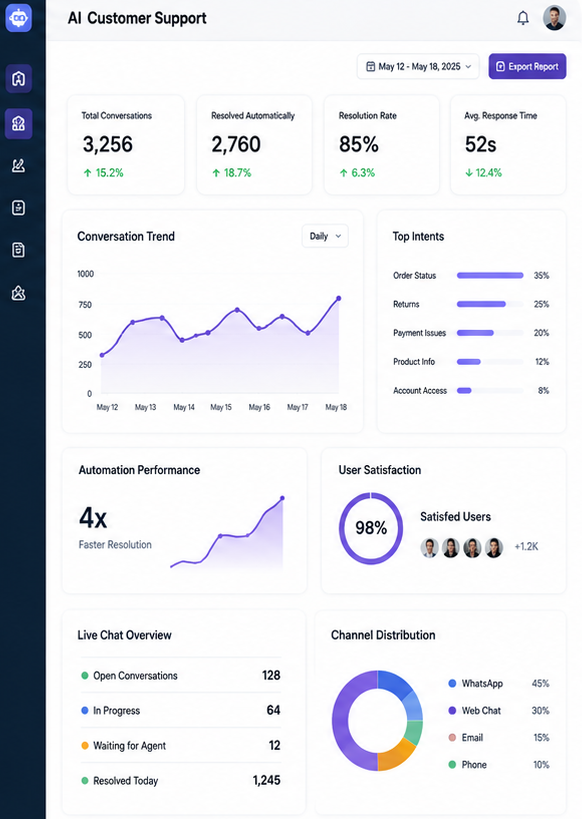Click the blue dot beside In Progress
This screenshot has width=582, height=819.
[85, 710]
